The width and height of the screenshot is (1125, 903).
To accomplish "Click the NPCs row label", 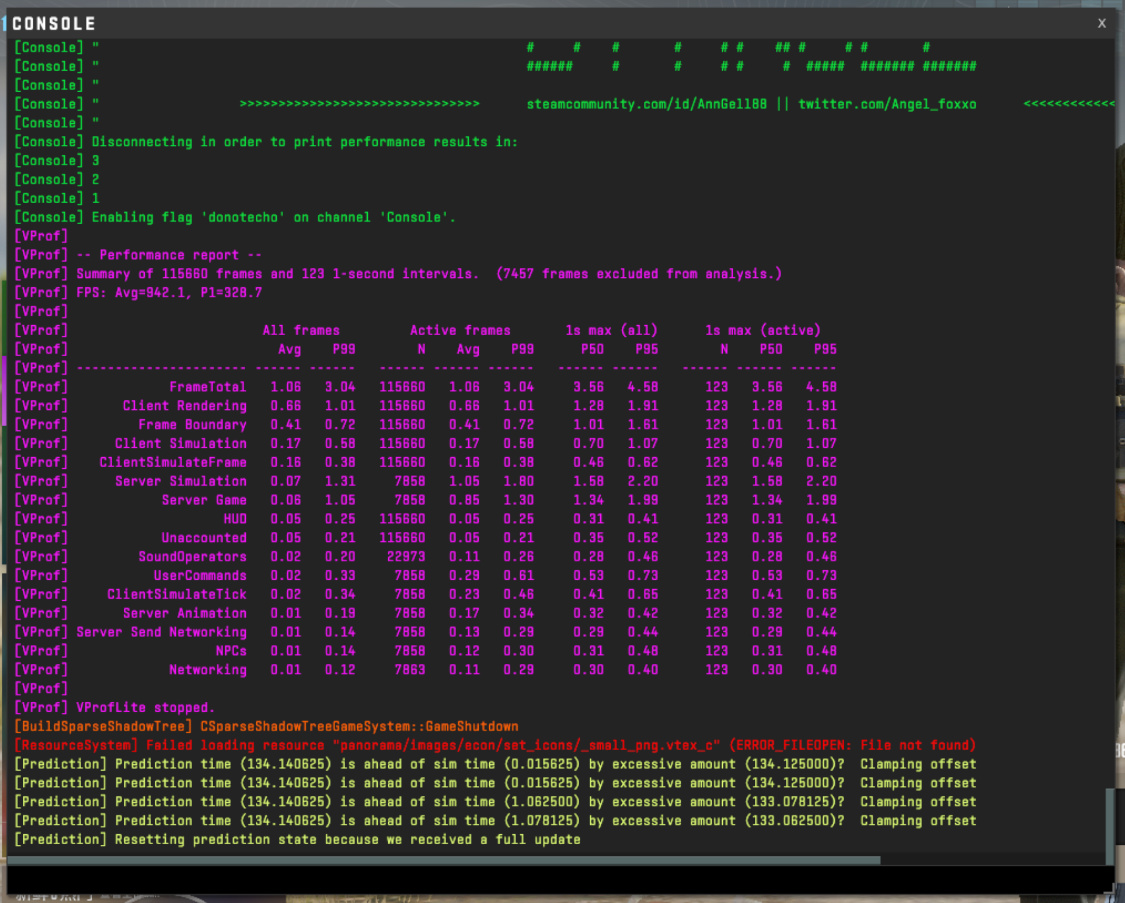I will (231, 651).
